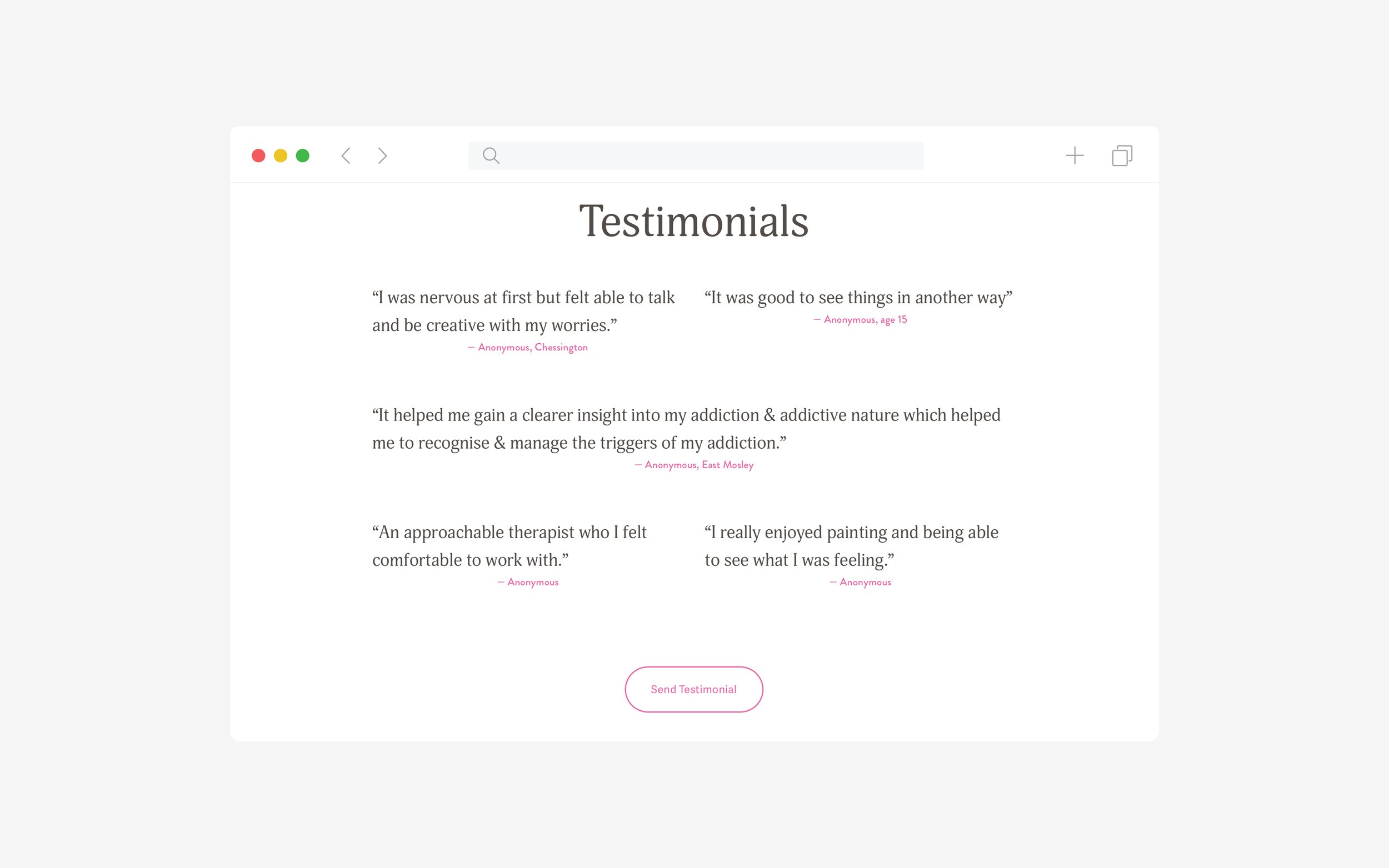Screen dimensions: 1389x868
Task: Click the Anonymous attribution under therapist quote
Action: [528, 581]
